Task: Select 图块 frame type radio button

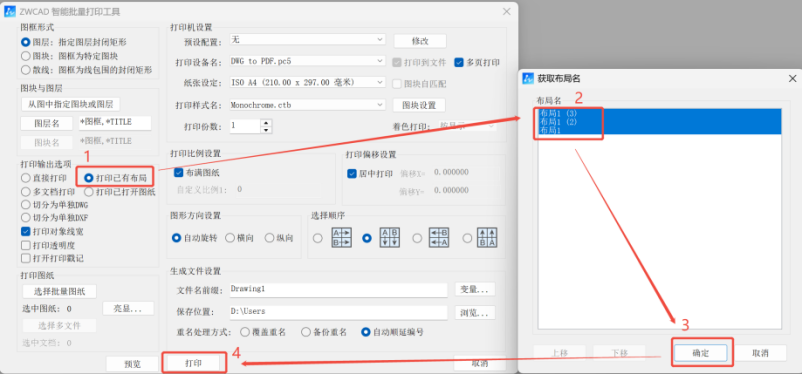Action: [x=25, y=56]
